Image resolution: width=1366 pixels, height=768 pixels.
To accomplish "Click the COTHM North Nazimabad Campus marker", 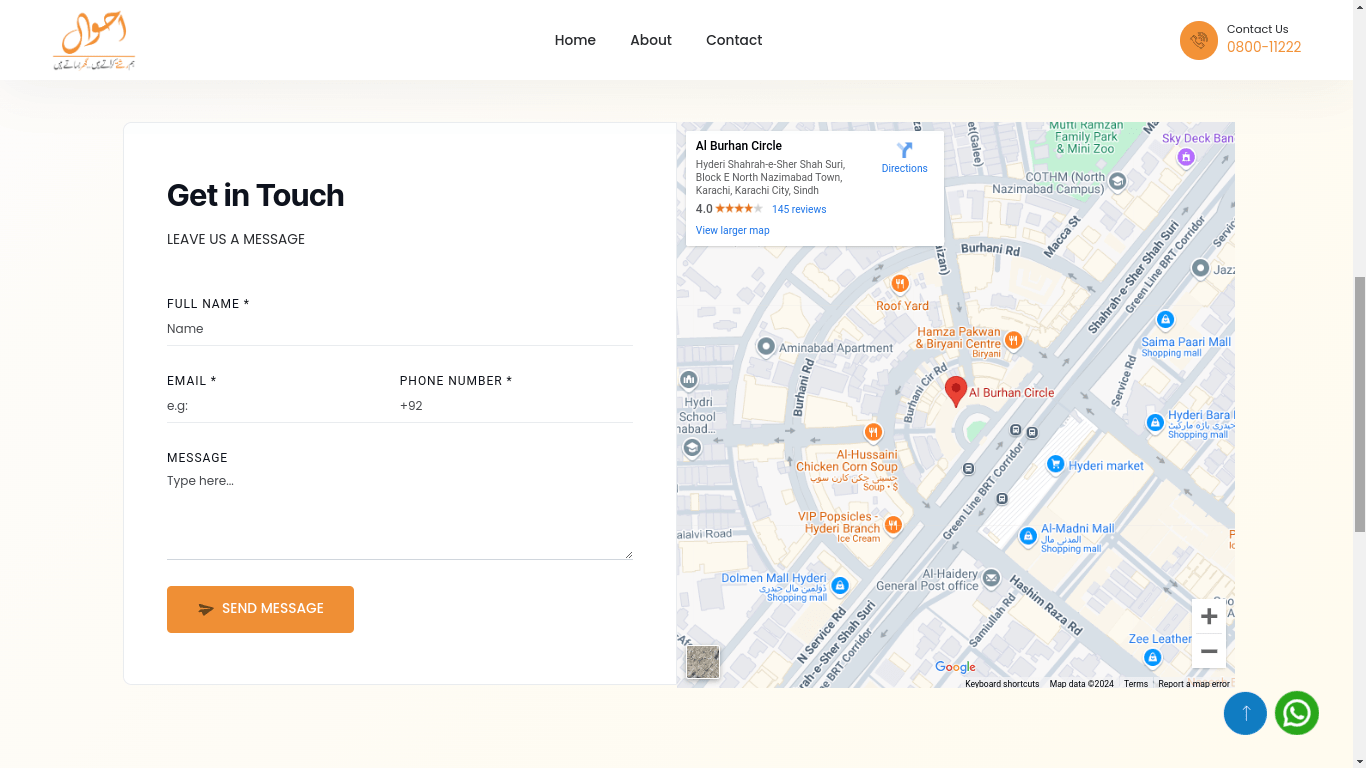I will [x=1118, y=181].
